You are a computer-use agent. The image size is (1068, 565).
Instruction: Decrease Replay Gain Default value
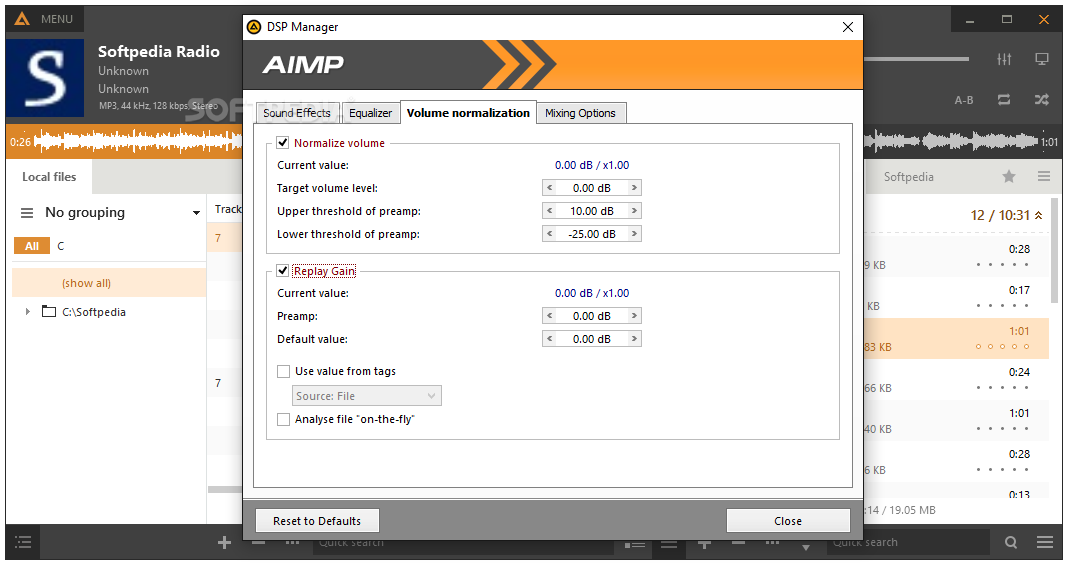(x=550, y=339)
